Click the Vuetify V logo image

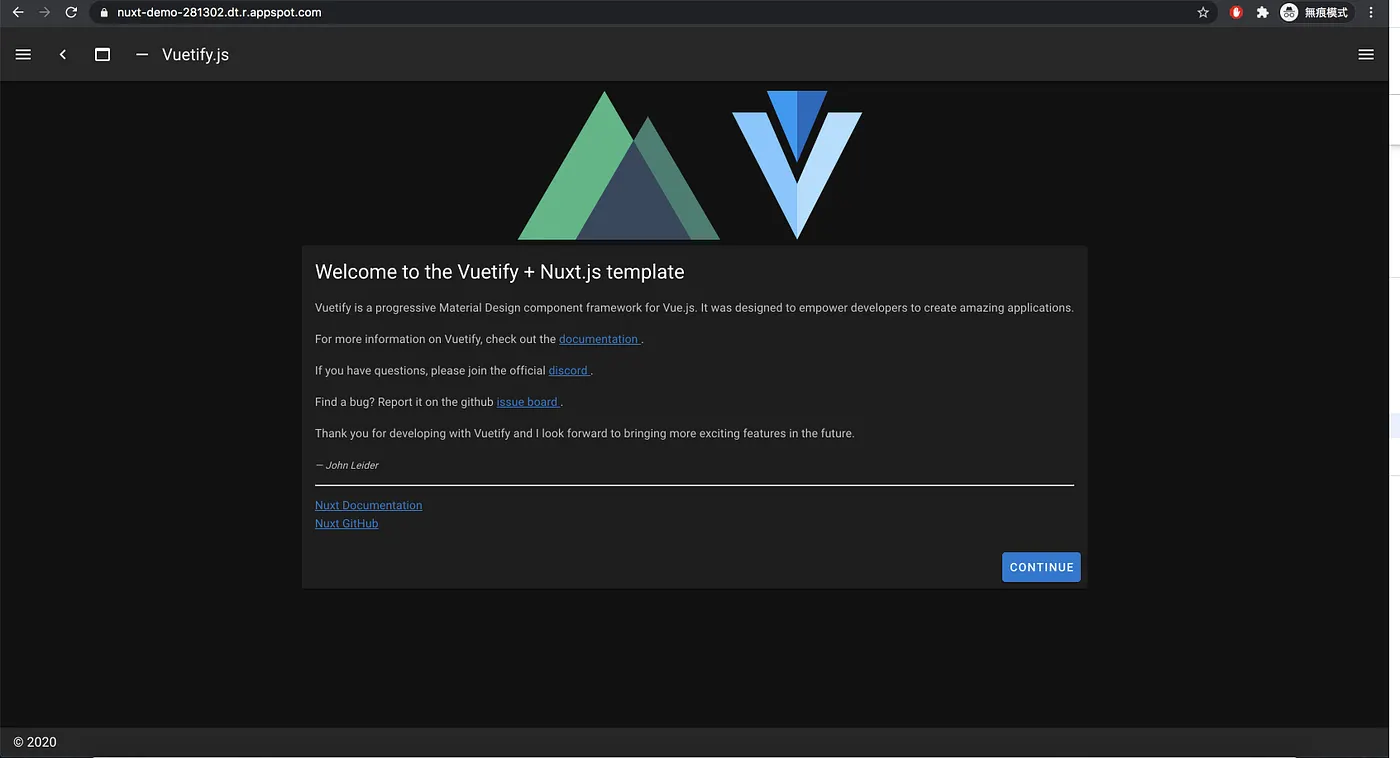(x=797, y=165)
